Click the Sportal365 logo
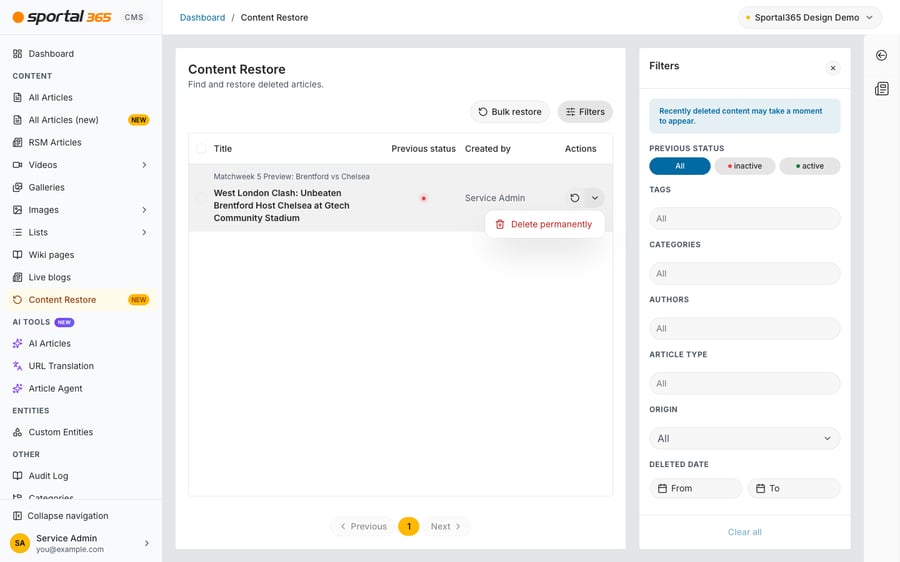The height and width of the screenshot is (562, 900). 62,17
